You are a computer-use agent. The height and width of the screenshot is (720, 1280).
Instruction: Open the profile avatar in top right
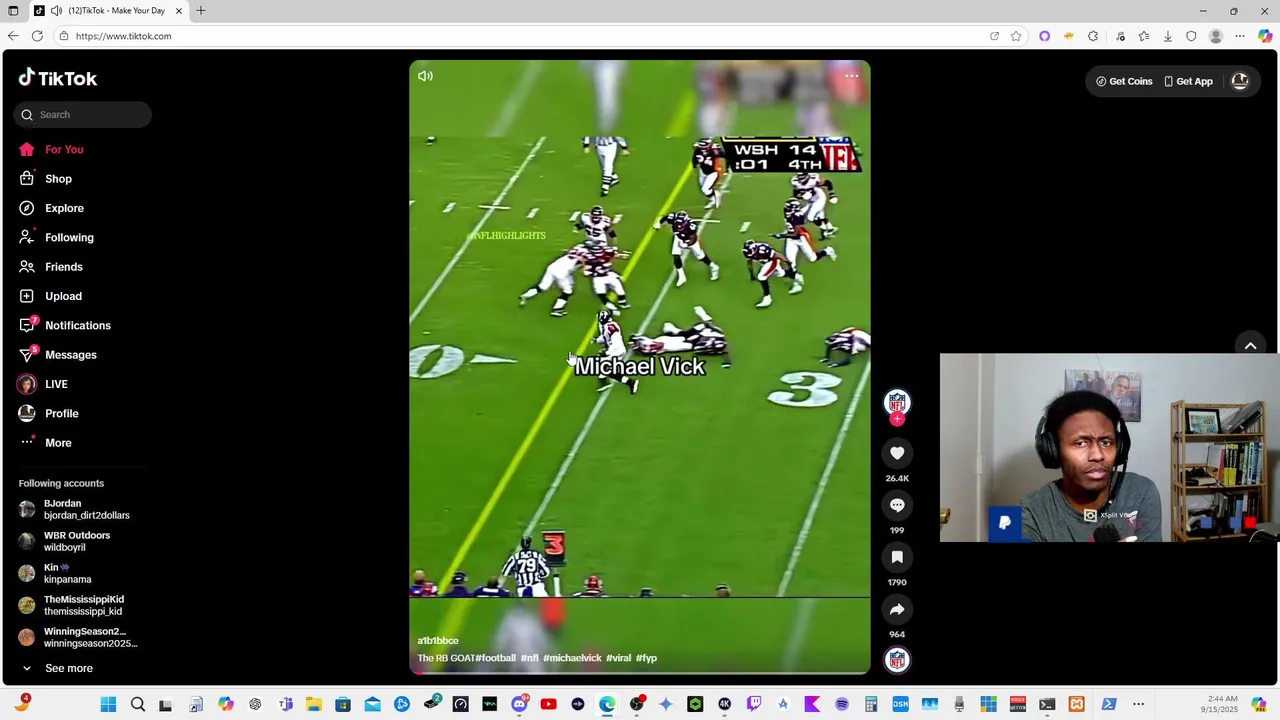pyautogui.click(x=1240, y=81)
